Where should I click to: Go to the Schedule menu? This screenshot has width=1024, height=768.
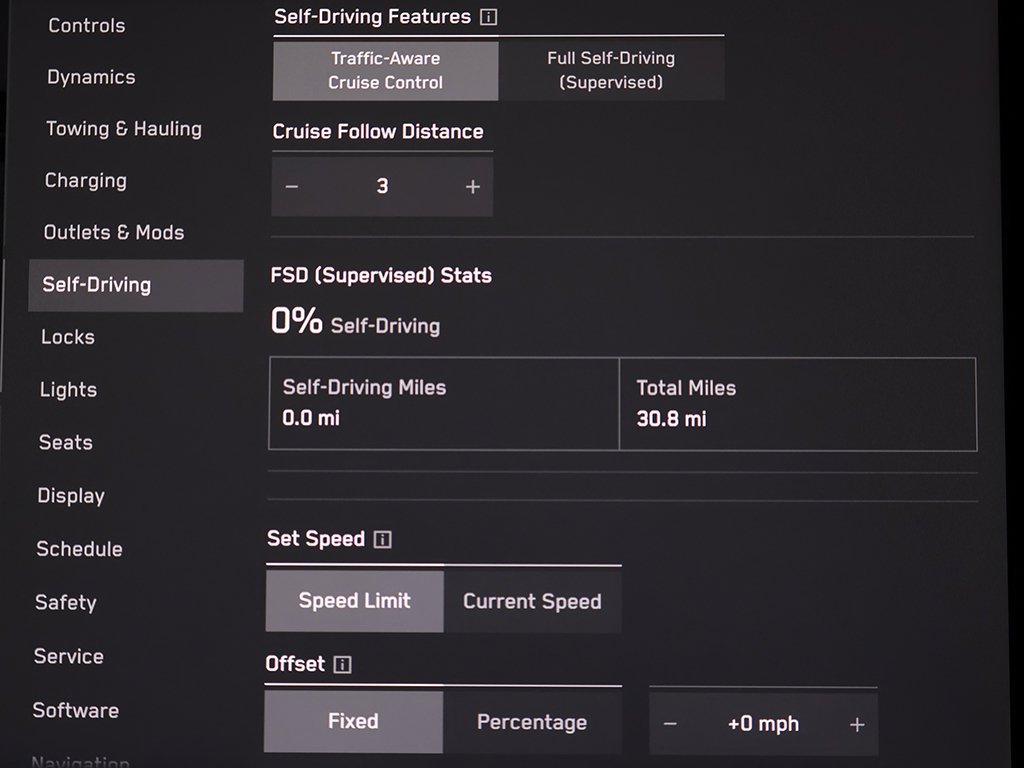click(79, 549)
